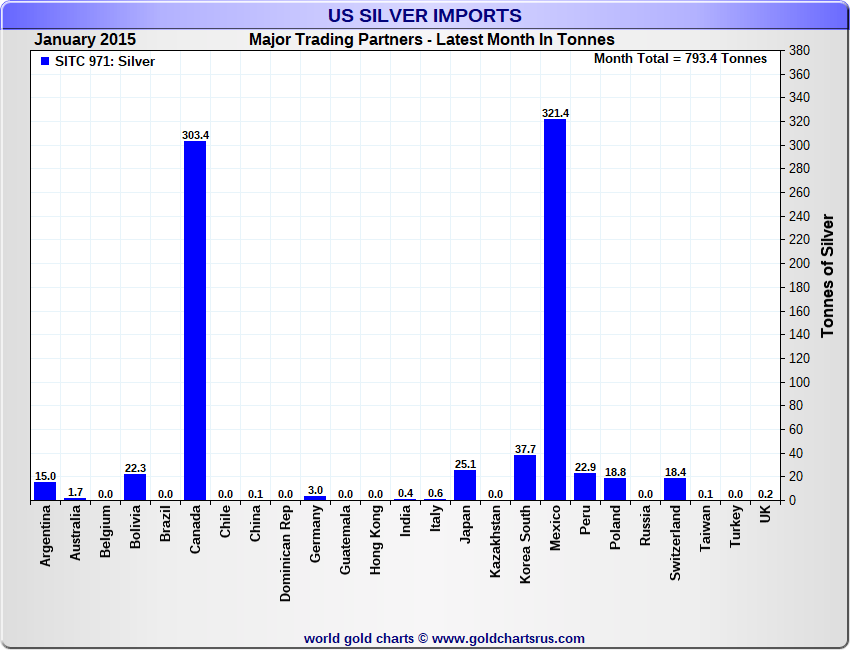Select the Kazakhstan axis label
Screen dimensions: 850x650
495,542
